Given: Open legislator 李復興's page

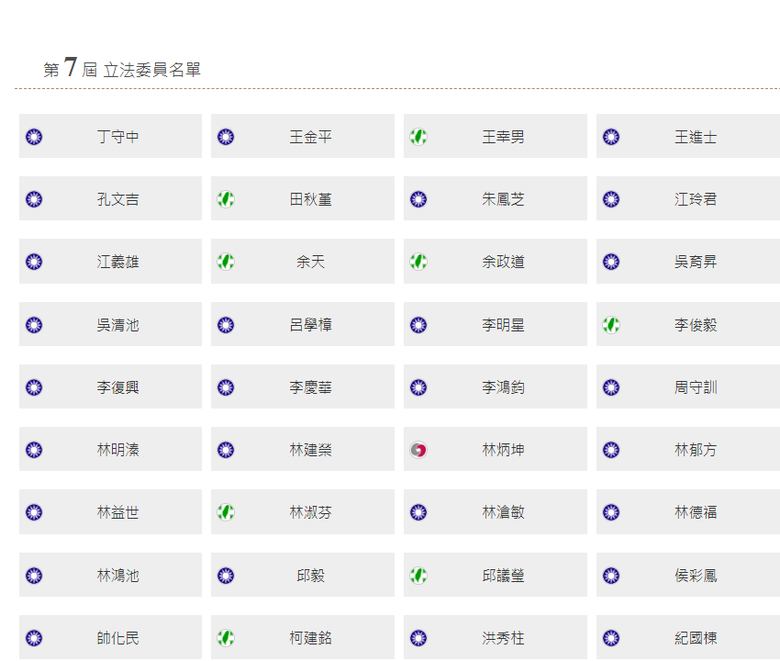Looking at the screenshot, I should [118, 387].
